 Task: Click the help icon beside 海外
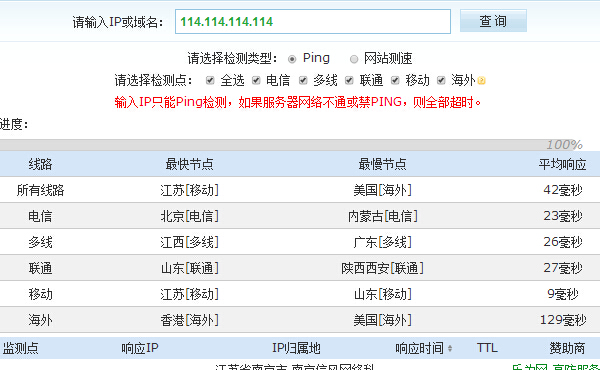click(482, 81)
